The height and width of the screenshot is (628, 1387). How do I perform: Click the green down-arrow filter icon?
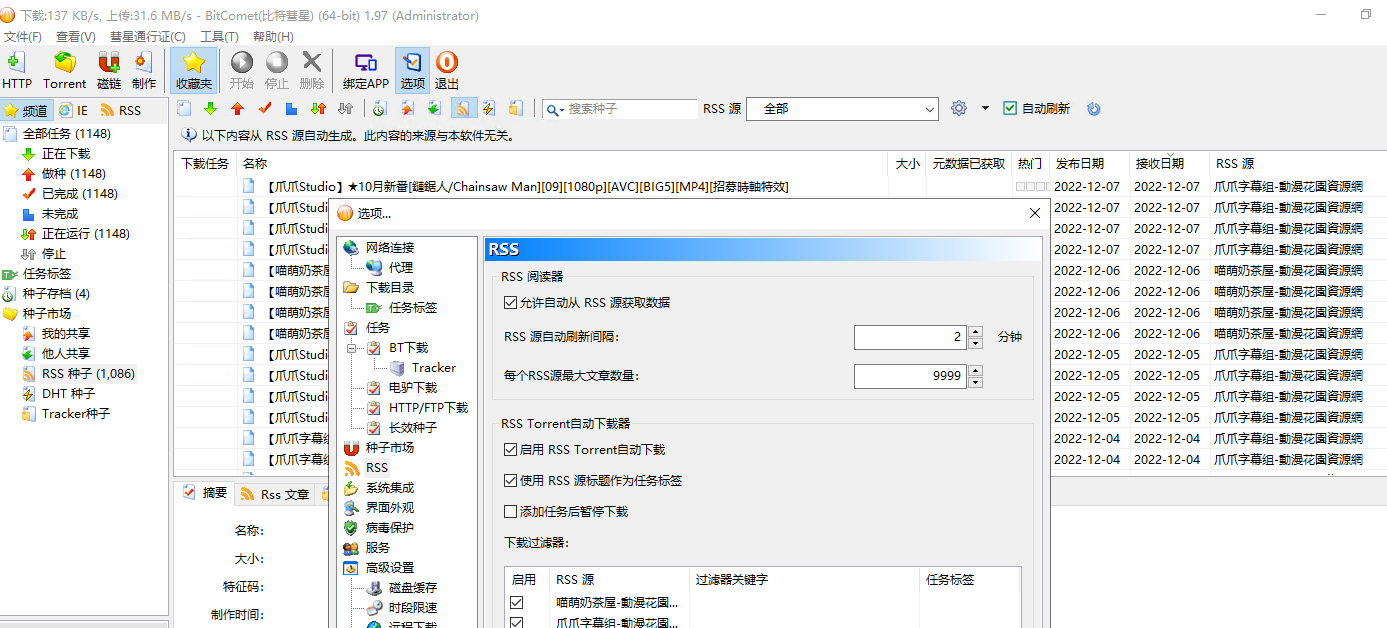click(211, 108)
